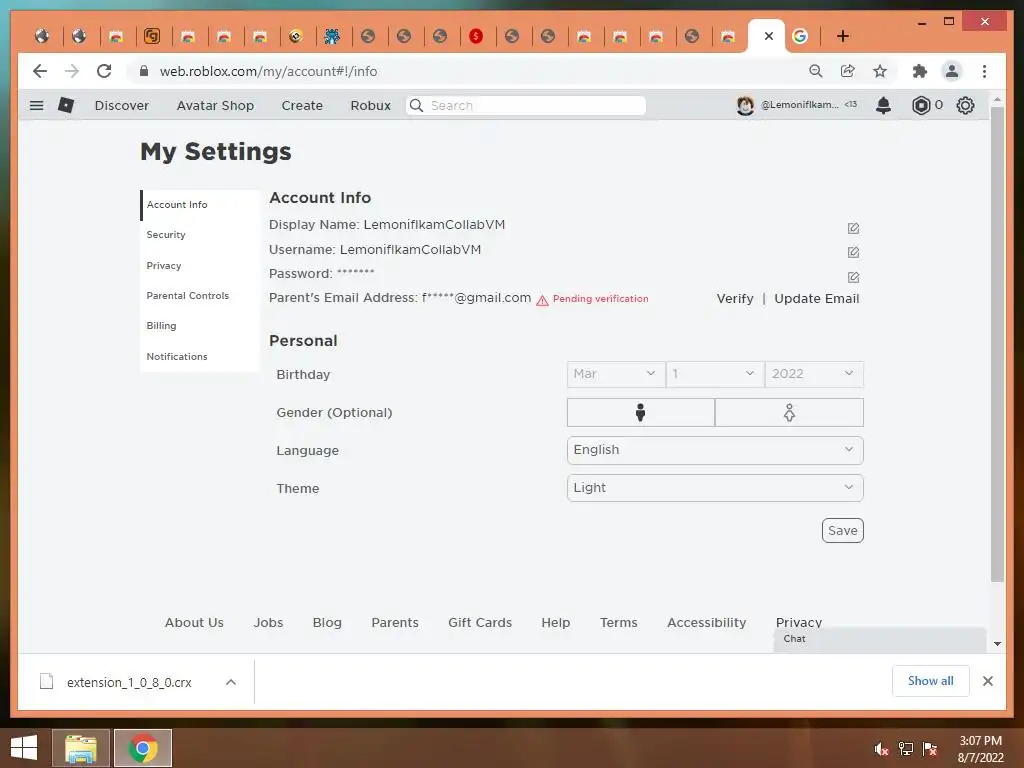Open Help footer link
Image resolution: width=1024 pixels, height=768 pixels.
tap(556, 622)
